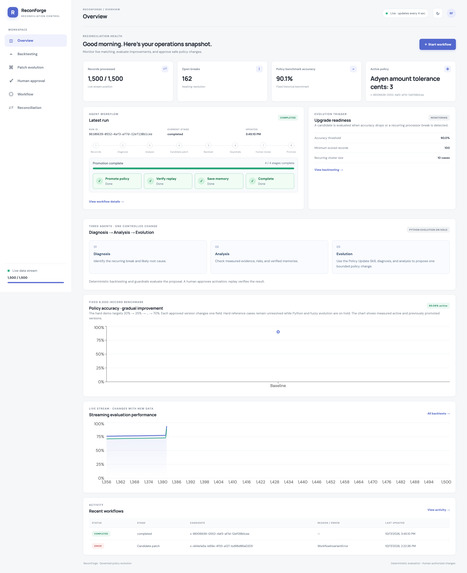Click the Completed status badge in workflows table

tap(101, 534)
